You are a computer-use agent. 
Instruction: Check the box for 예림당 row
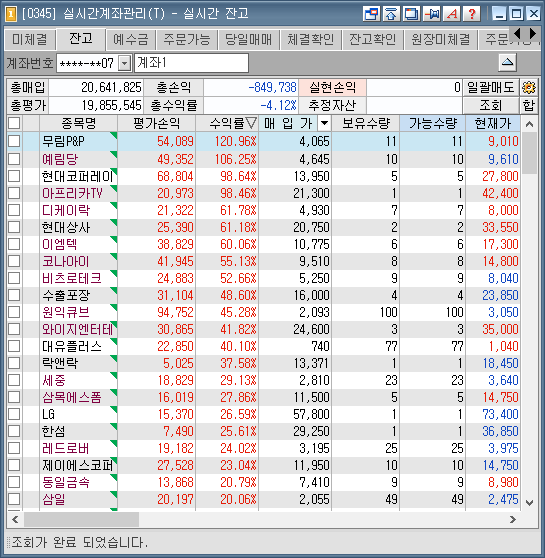pos(14,158)
